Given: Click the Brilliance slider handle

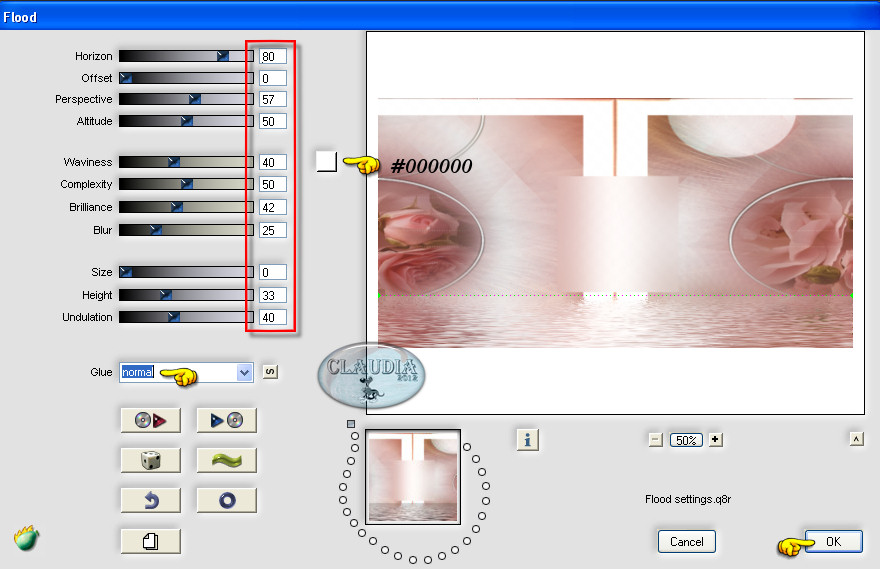Looking at the screenshot, I should pyautogui.click(x=177, y=207).
